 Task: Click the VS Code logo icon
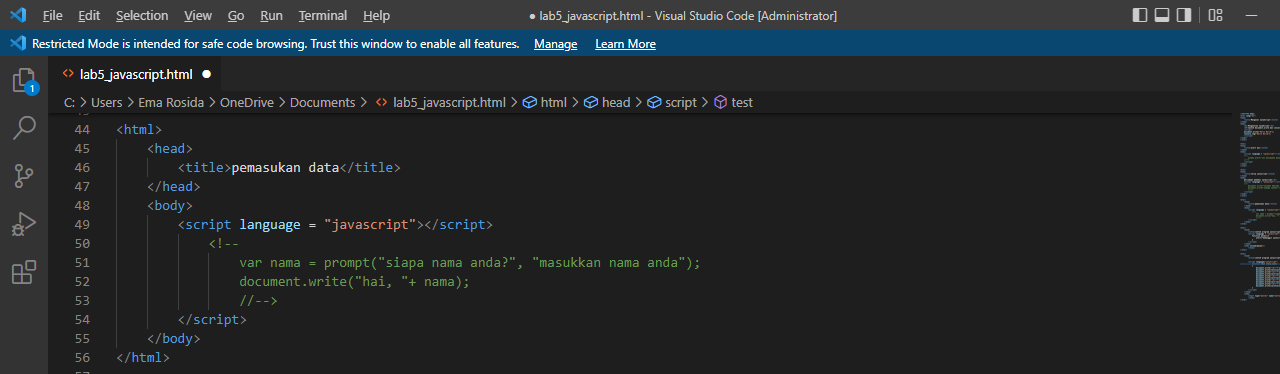17,15
